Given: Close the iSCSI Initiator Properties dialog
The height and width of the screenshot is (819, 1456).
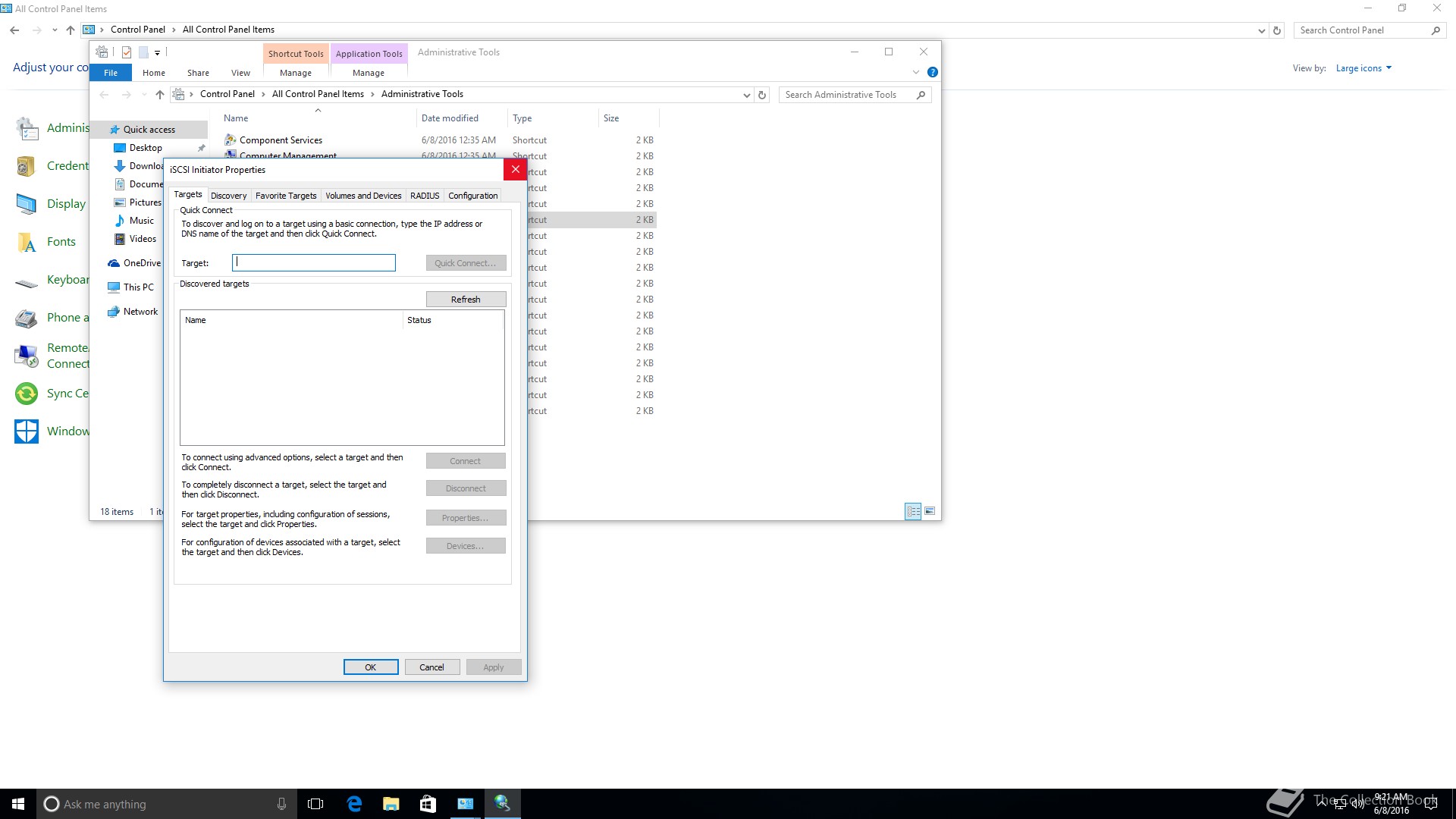Looking at the screenshot, I should click(515, 169).
